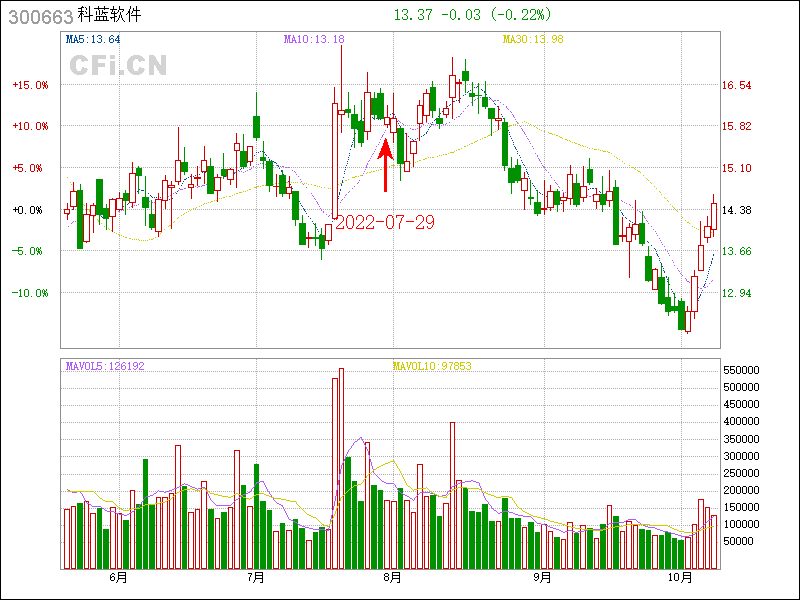Click the MA5:13.64 indicator label

(x=93, y=40)
